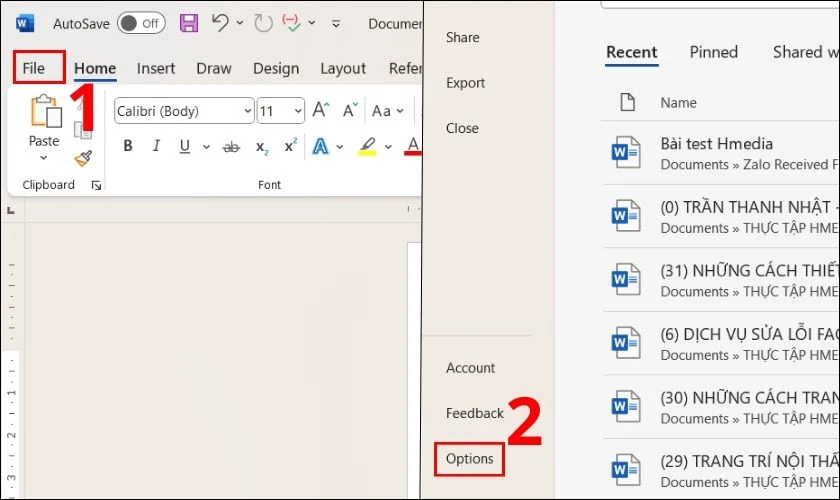This screenshot has height=500, width=840.
Task: Toggle Superscript formatting
Action: click(x=290, y=145)
